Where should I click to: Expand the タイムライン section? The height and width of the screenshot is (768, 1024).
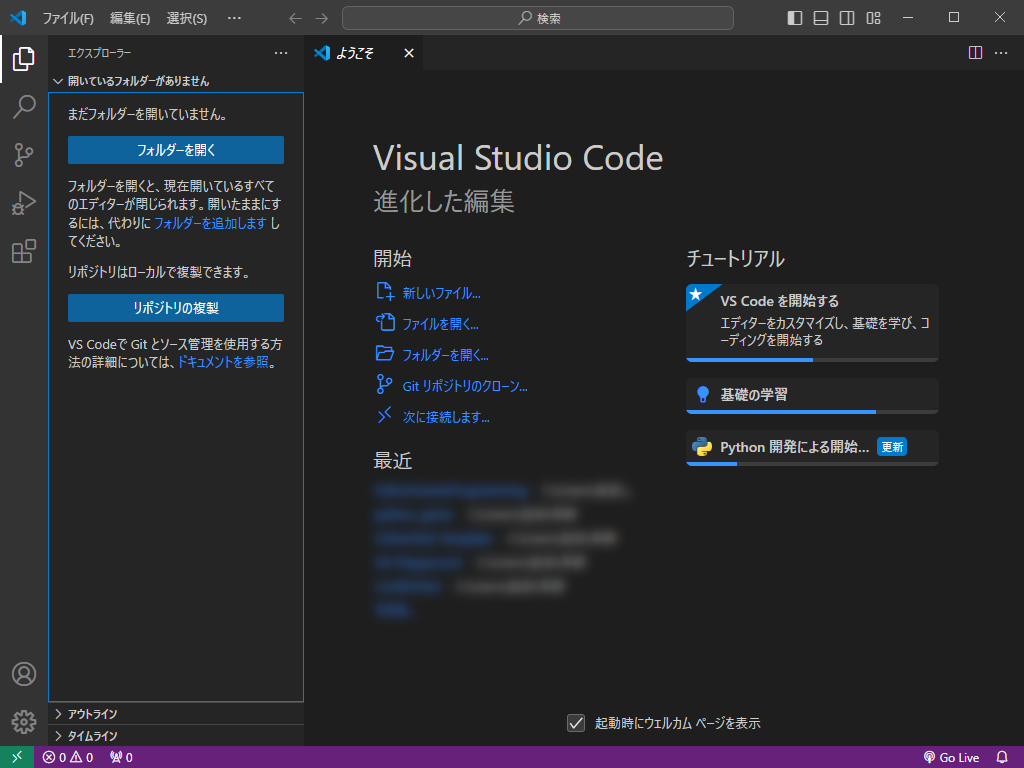(92, 736)
